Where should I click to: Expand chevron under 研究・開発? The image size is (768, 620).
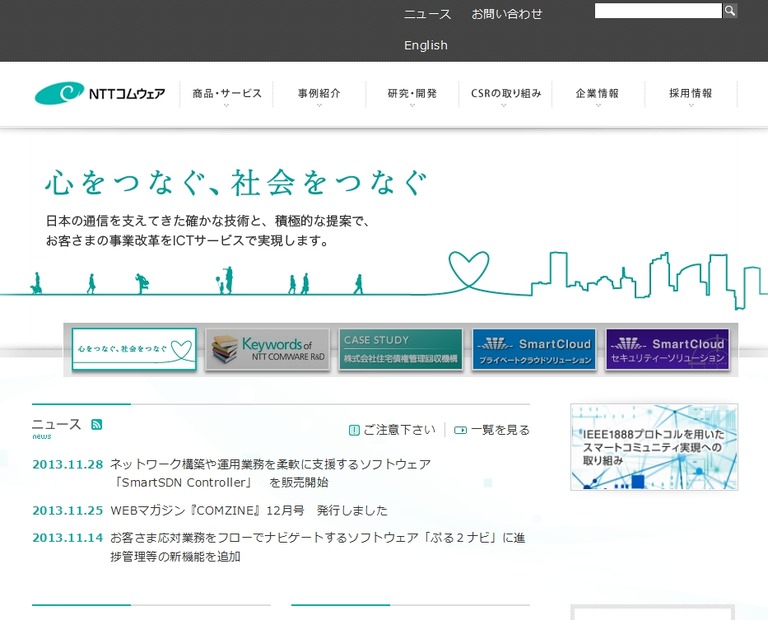(x=412, y=105)
